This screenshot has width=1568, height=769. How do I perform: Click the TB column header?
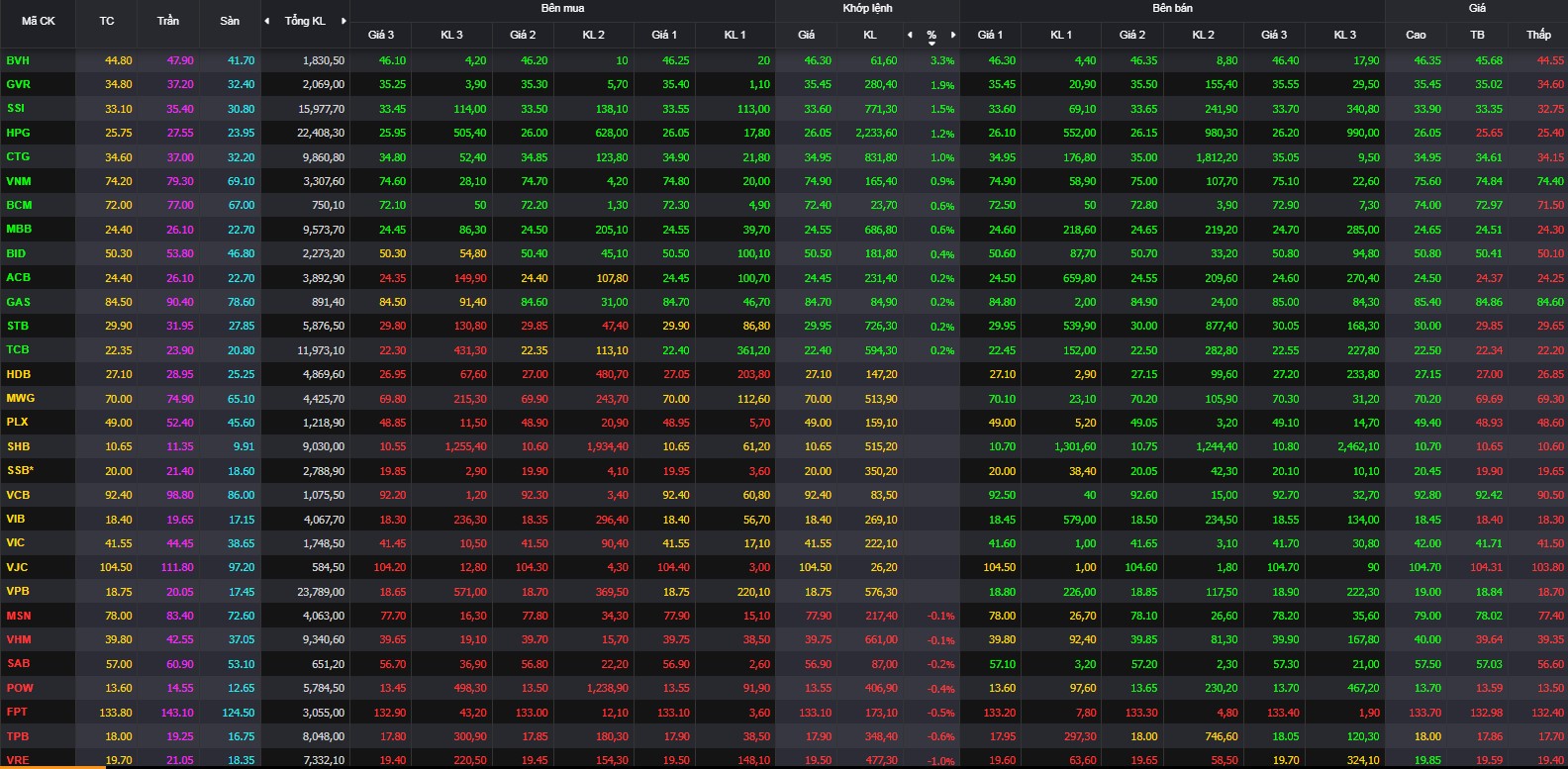click(1477, 35)
